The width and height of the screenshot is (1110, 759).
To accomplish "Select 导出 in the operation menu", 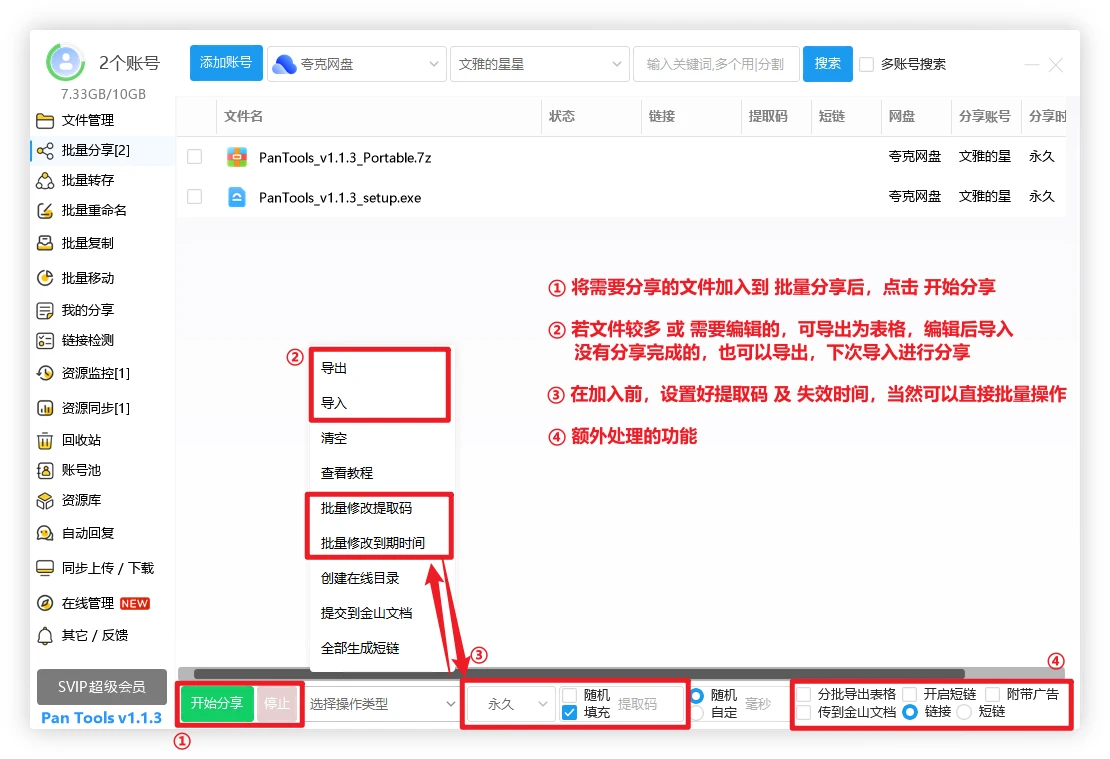I will click(x=334, y=368).
